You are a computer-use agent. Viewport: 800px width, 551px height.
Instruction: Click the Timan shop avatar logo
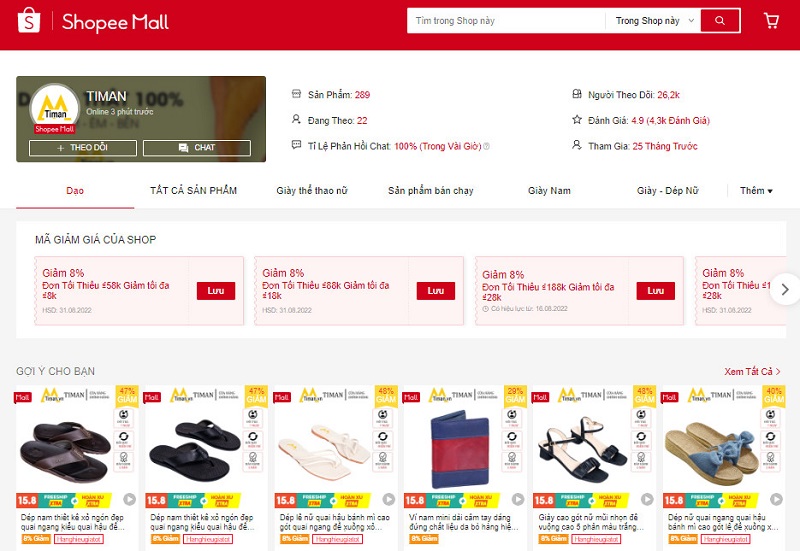(55, 108)
